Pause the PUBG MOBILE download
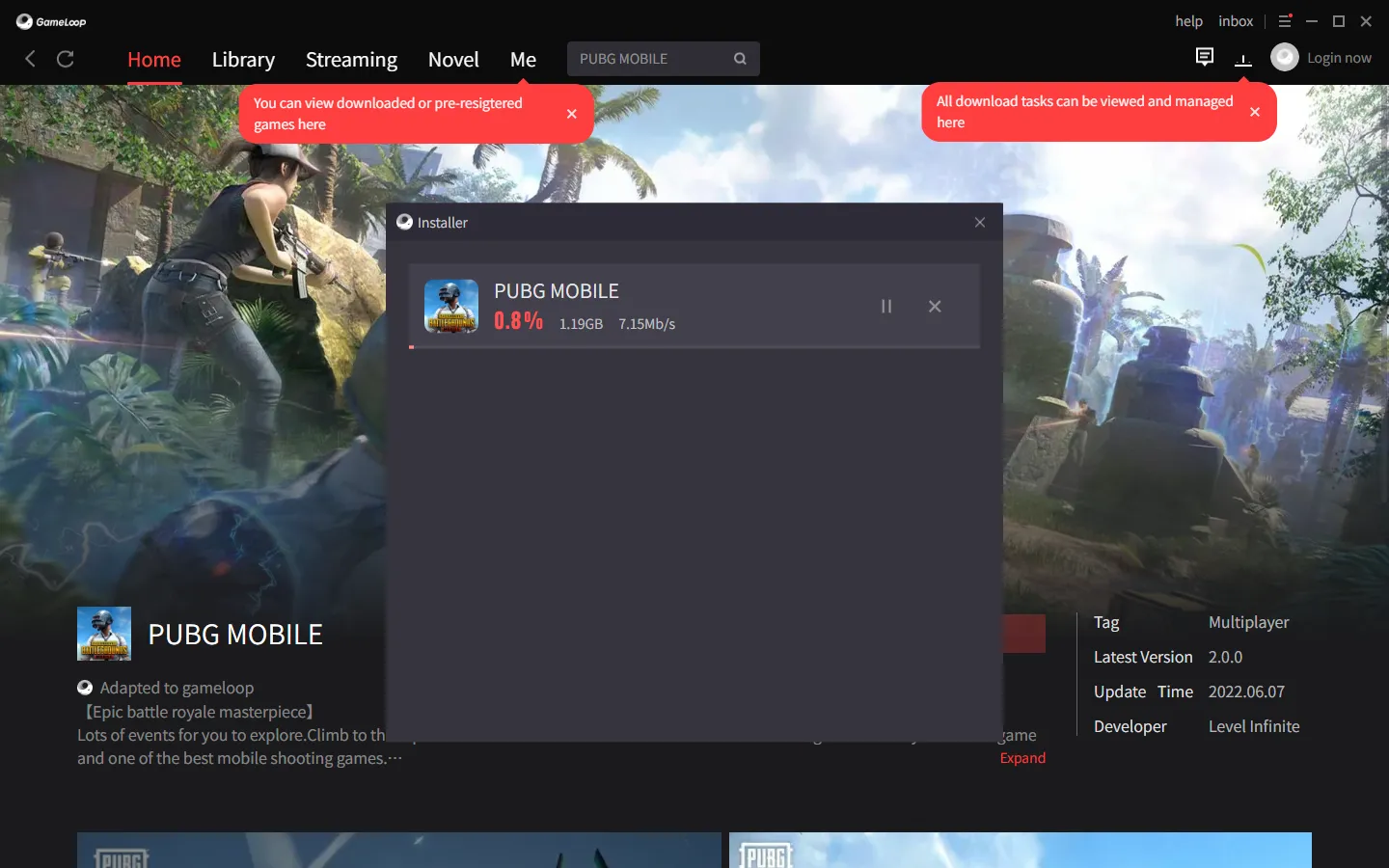 [x=886, y=307]
